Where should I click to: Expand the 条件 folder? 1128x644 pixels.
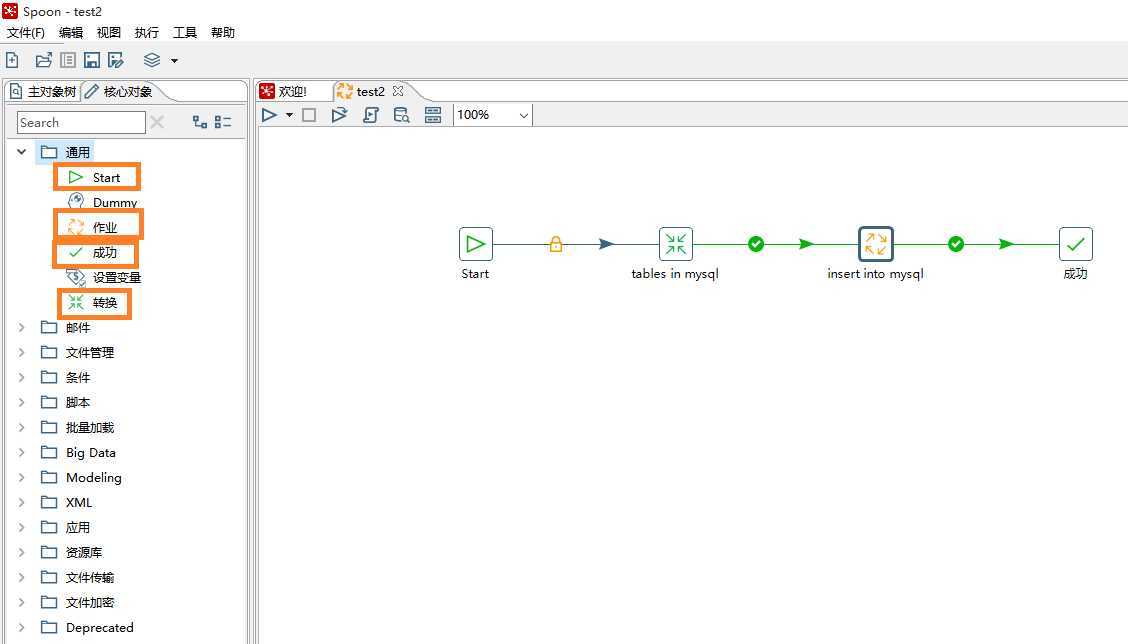[x=22, y=377]
